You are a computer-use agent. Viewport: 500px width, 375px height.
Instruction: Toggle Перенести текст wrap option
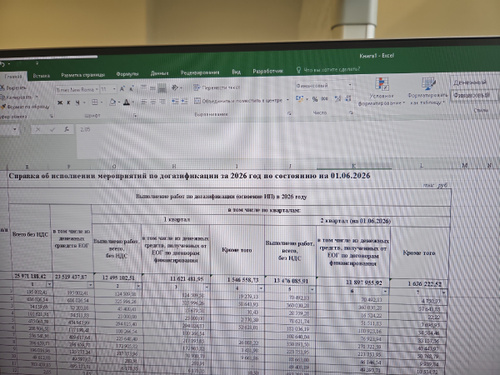[x=217, y=88]
